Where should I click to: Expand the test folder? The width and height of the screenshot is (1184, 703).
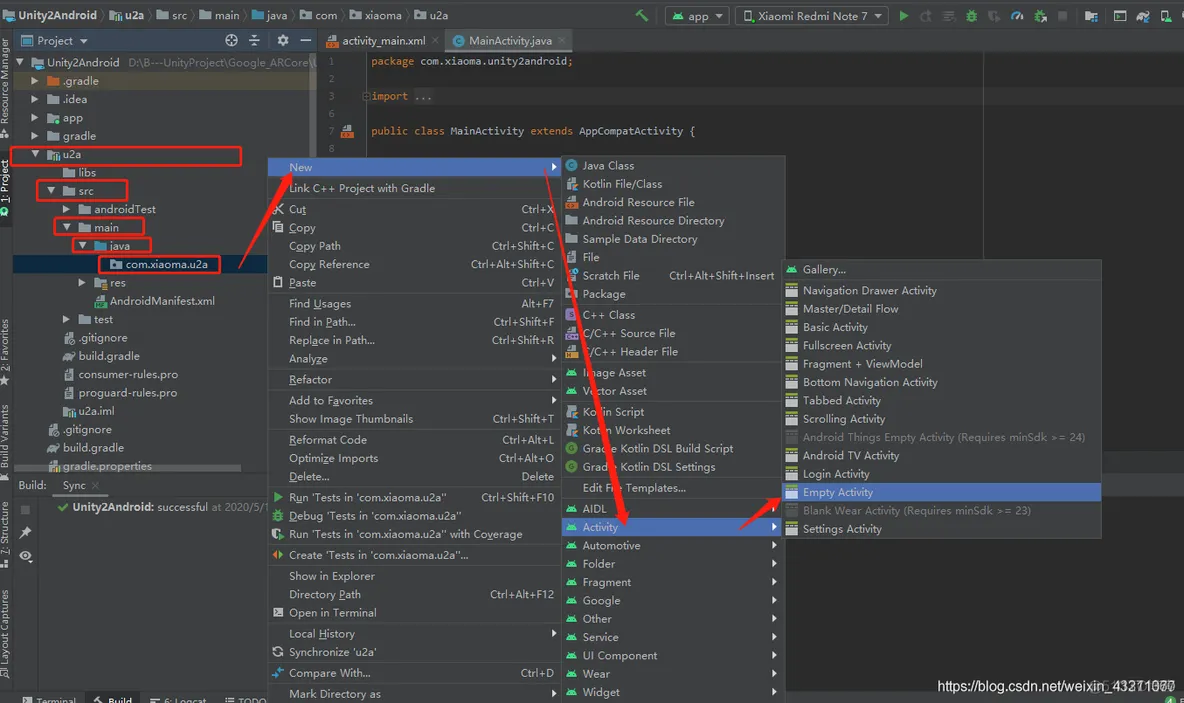pos(66,319)
